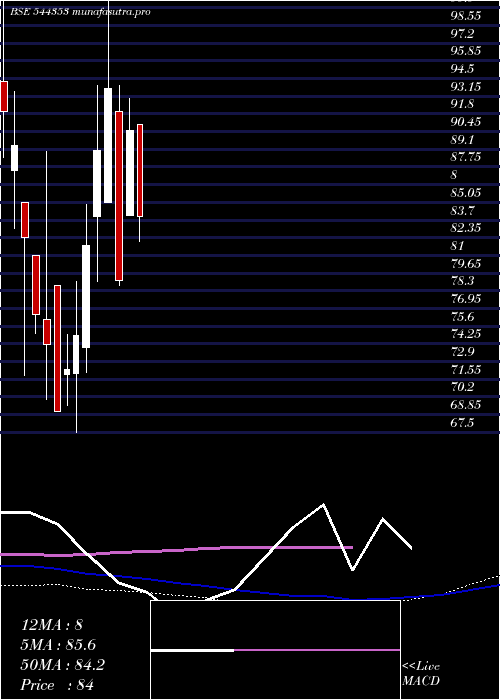This screenshot has height=700, width=500.
Task: Click the 72.9 price level label
Action: 462,352
